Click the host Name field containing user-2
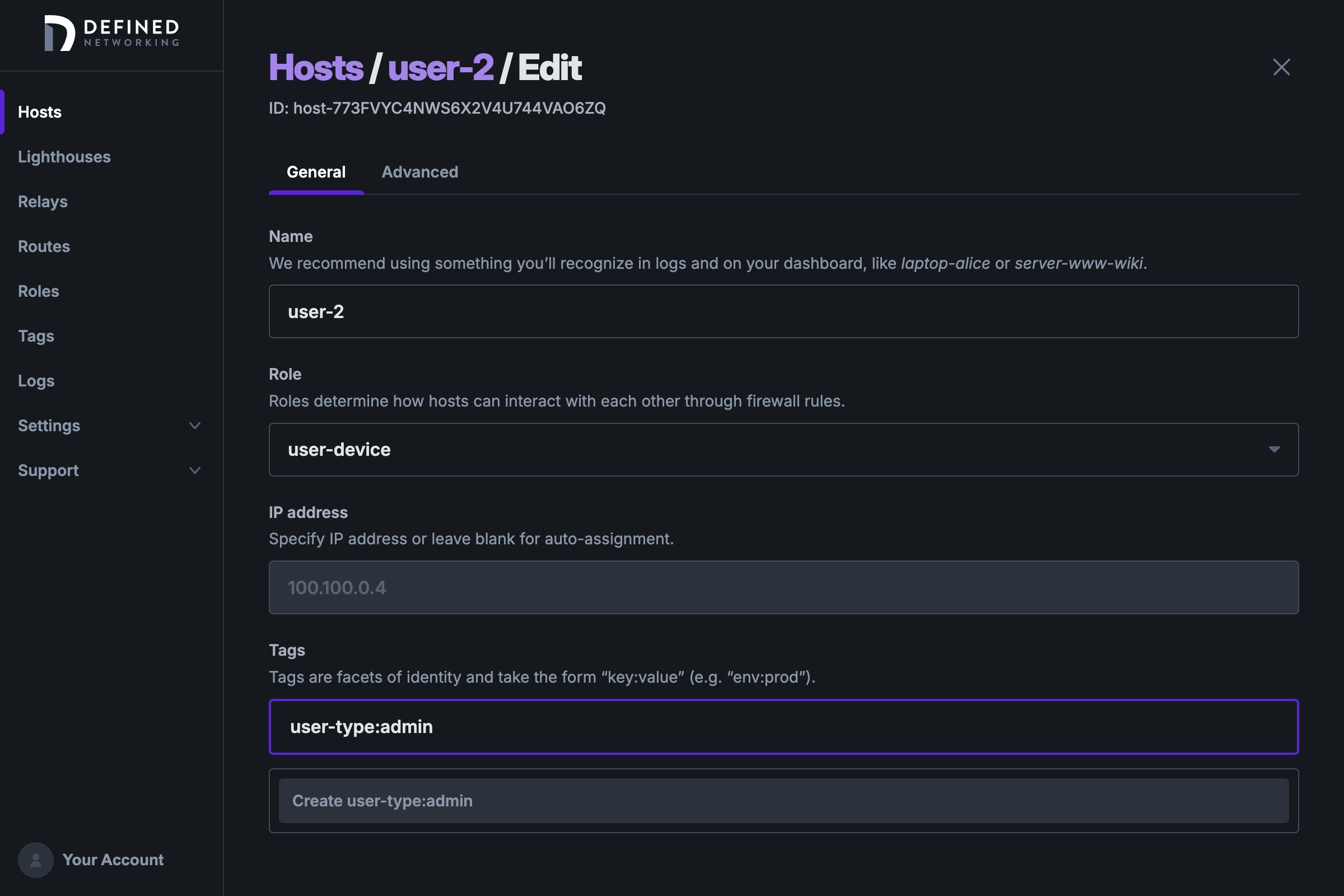Screen dimensions: 1344x896 pyautogui.click(x=783, y=311)
